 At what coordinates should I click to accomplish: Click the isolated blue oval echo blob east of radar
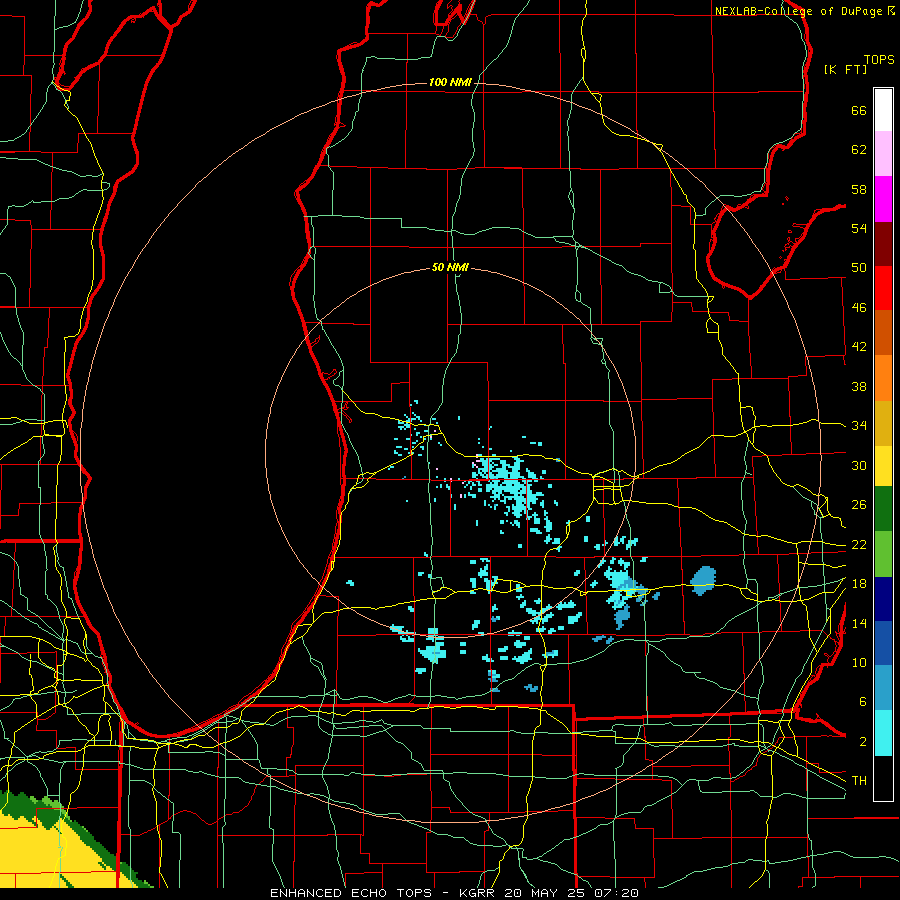click(703, 580)
